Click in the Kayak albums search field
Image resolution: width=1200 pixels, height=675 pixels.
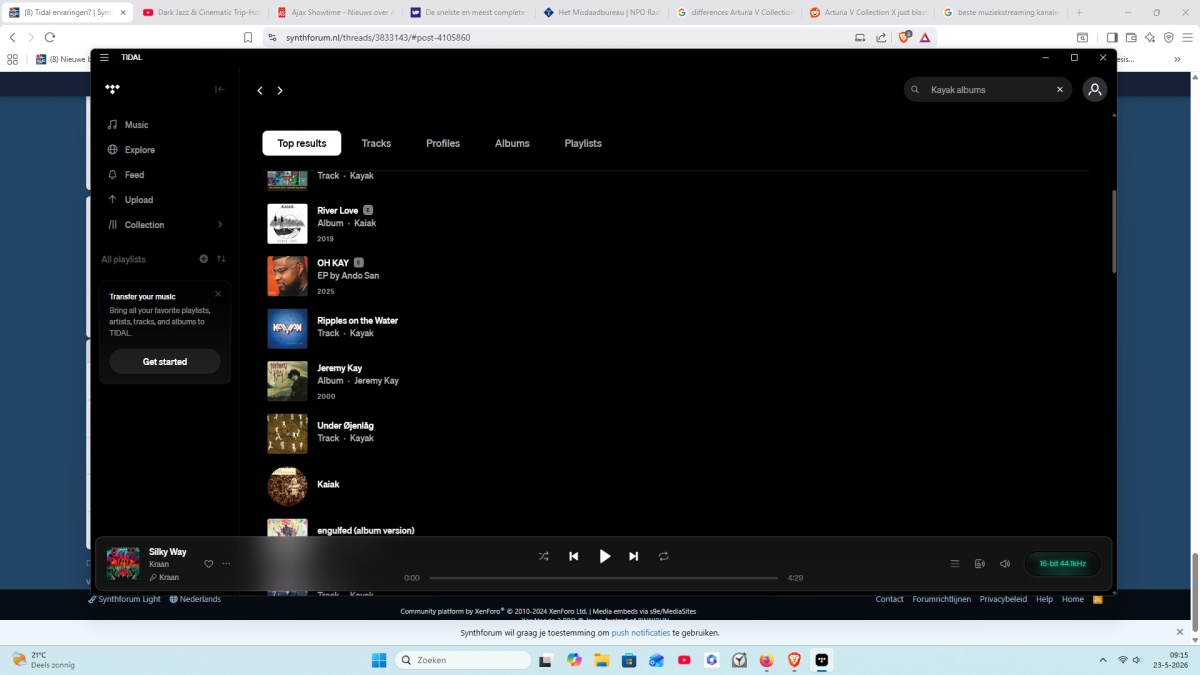click(x=988, y=90)
